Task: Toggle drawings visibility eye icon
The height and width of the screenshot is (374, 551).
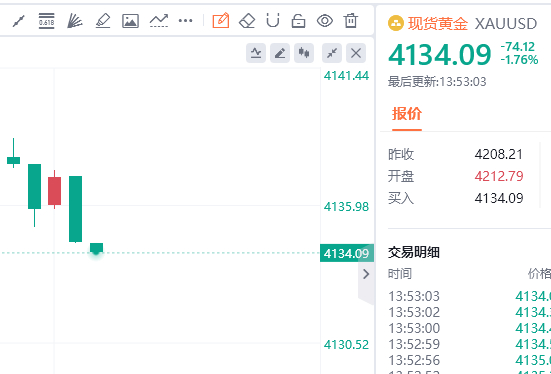Action: (x=325, y=21)
